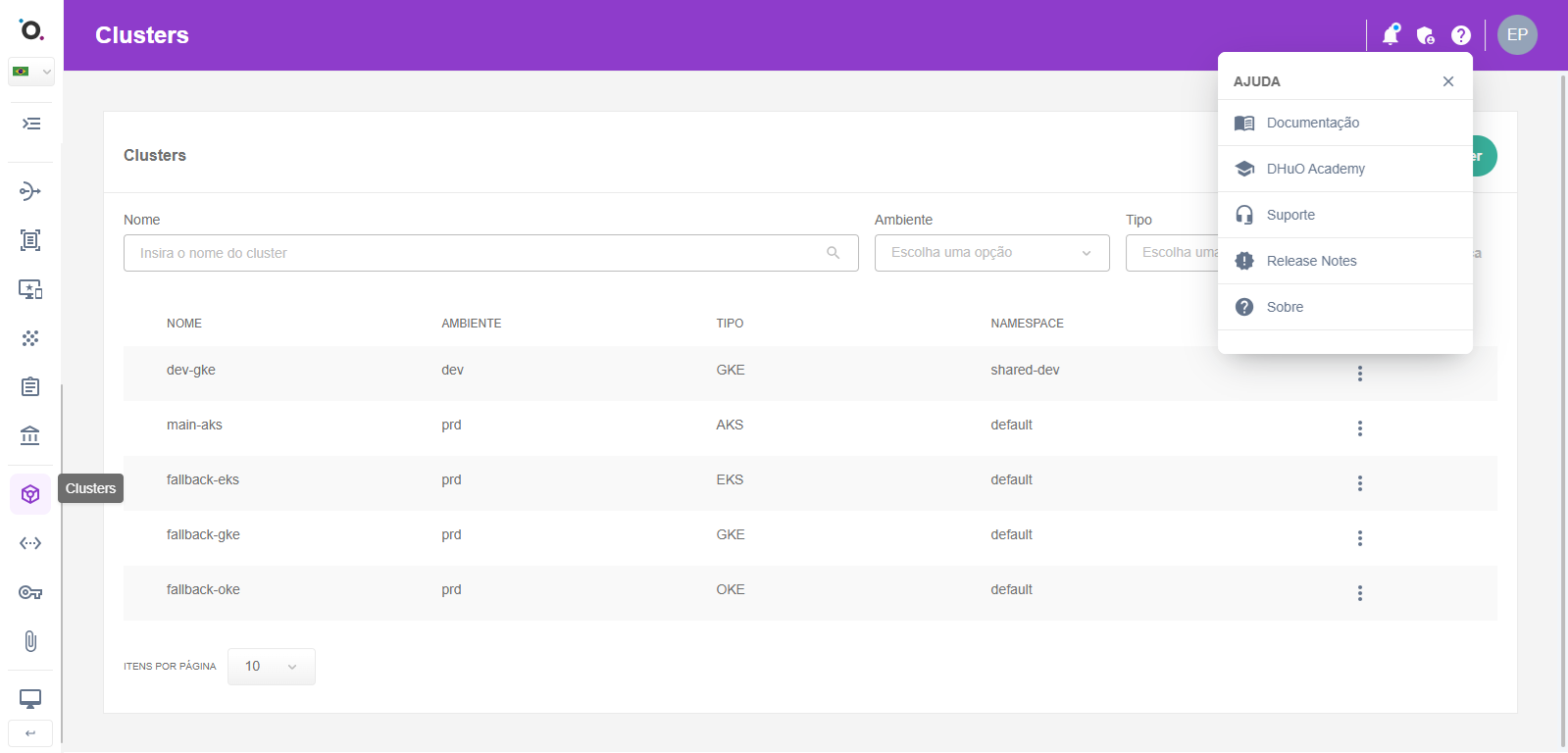Click the shared-dev namespace cell
This screenshot has height=753, width=1568.
(x=1025, y=370)
